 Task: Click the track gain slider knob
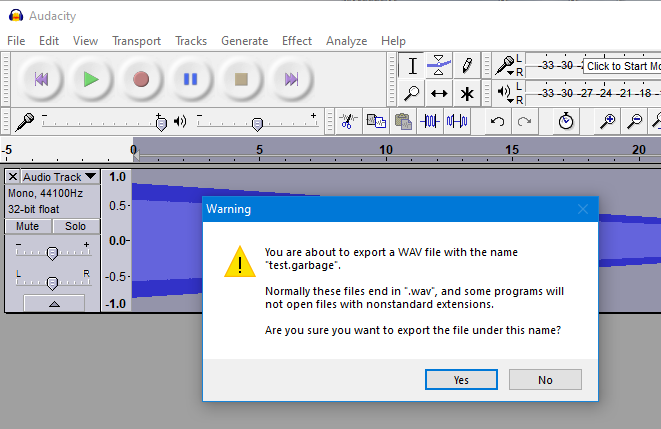(52, 253)
